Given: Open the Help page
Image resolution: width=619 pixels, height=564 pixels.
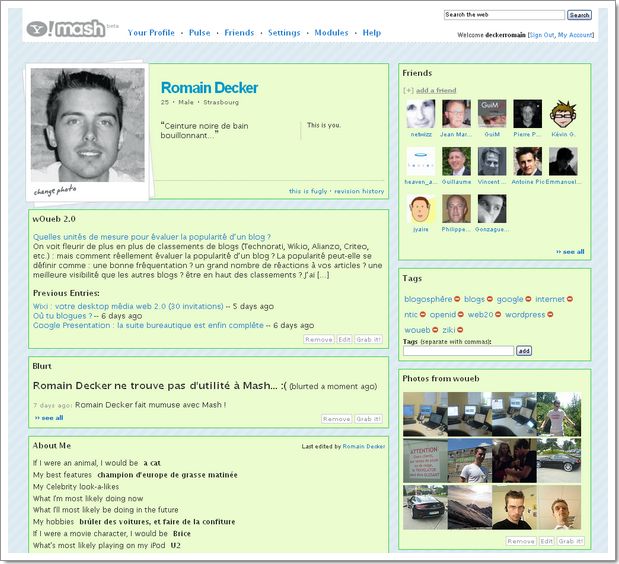Looking at the screenshot, I should (372, 33).
